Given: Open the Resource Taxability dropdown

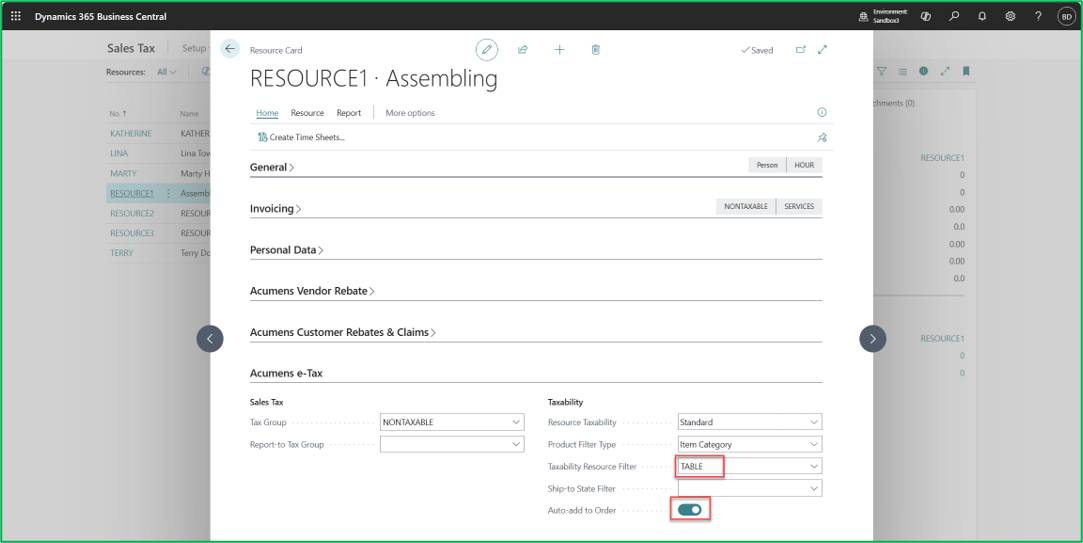Looking at the screenshot, I should (814, 422).
